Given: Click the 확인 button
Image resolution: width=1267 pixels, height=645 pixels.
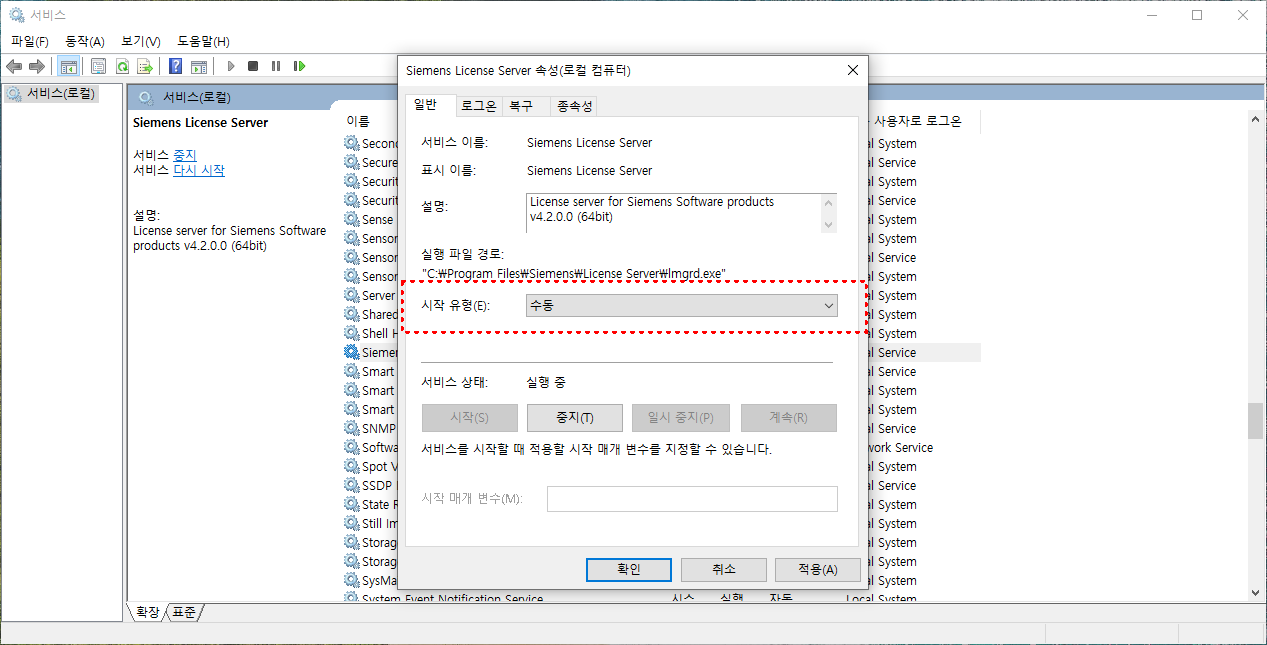Looking at the screenshot, I should click(628, 569).
